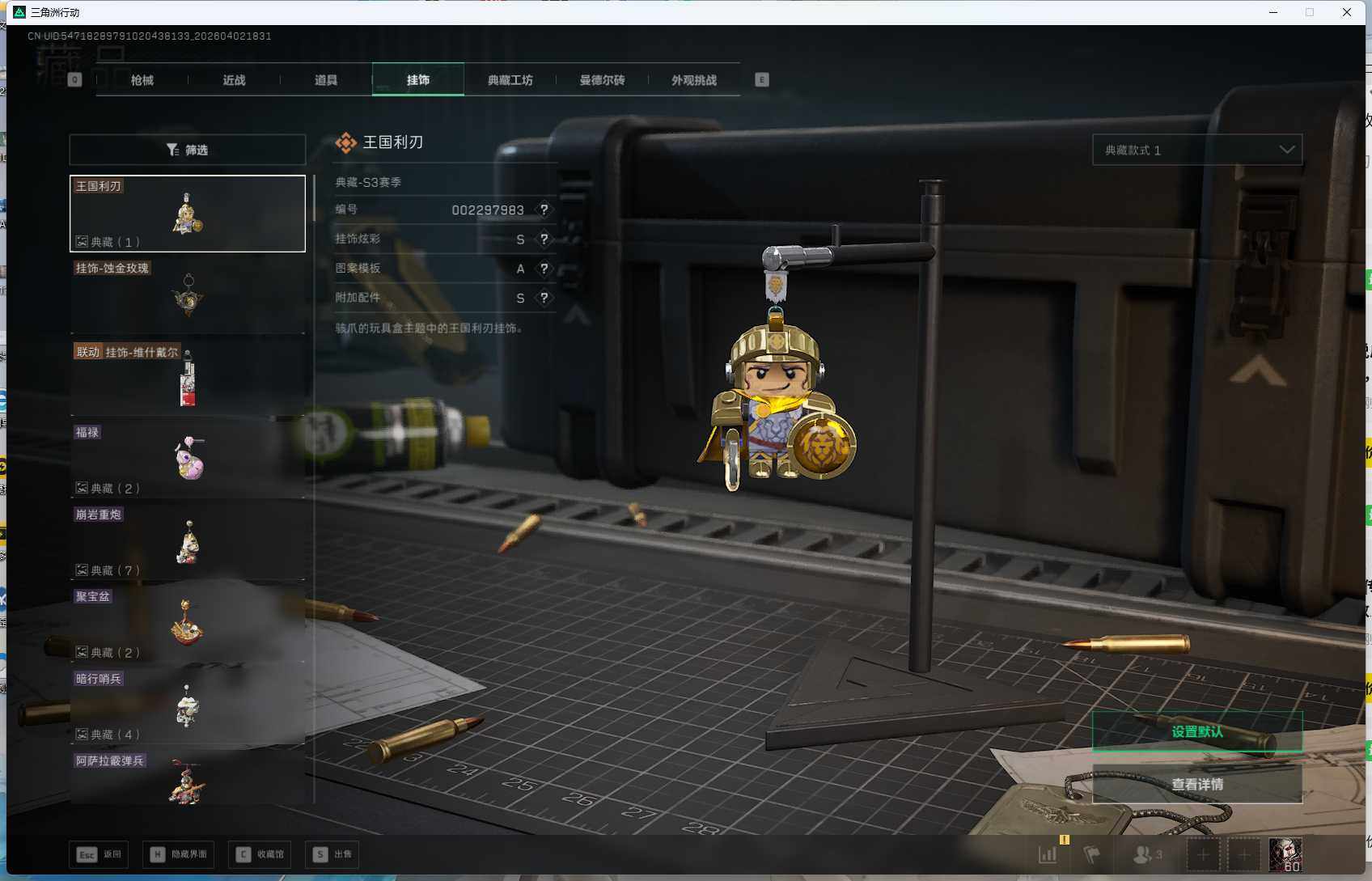The image size is (1372, 881).
Task: Click the help icon beside 图案模板
Action: click(x=544, y=269)
